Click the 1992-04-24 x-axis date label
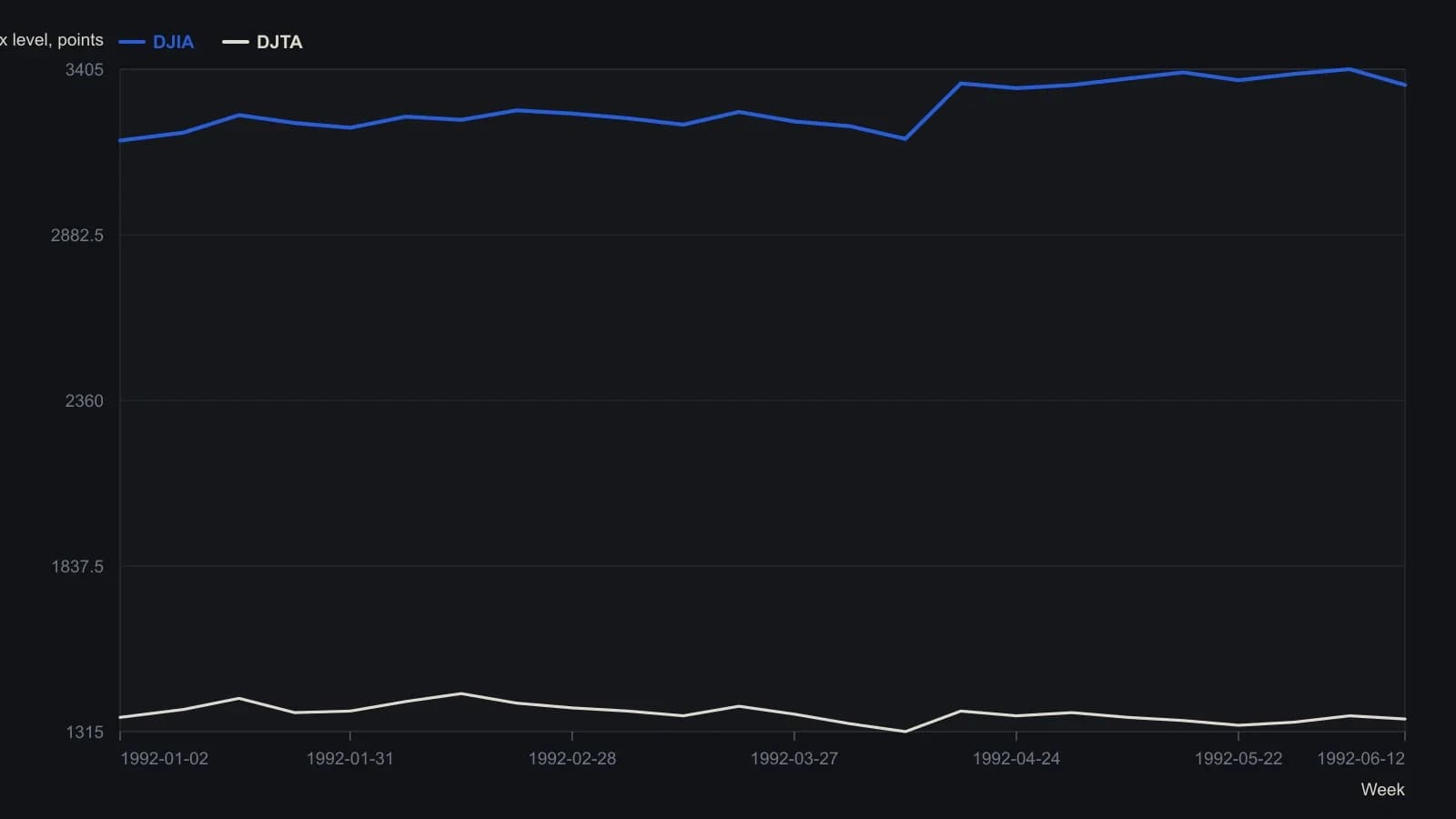The width and height of the screenshot is (1456, 819). pyautogui.click(x=1016, y=759)
